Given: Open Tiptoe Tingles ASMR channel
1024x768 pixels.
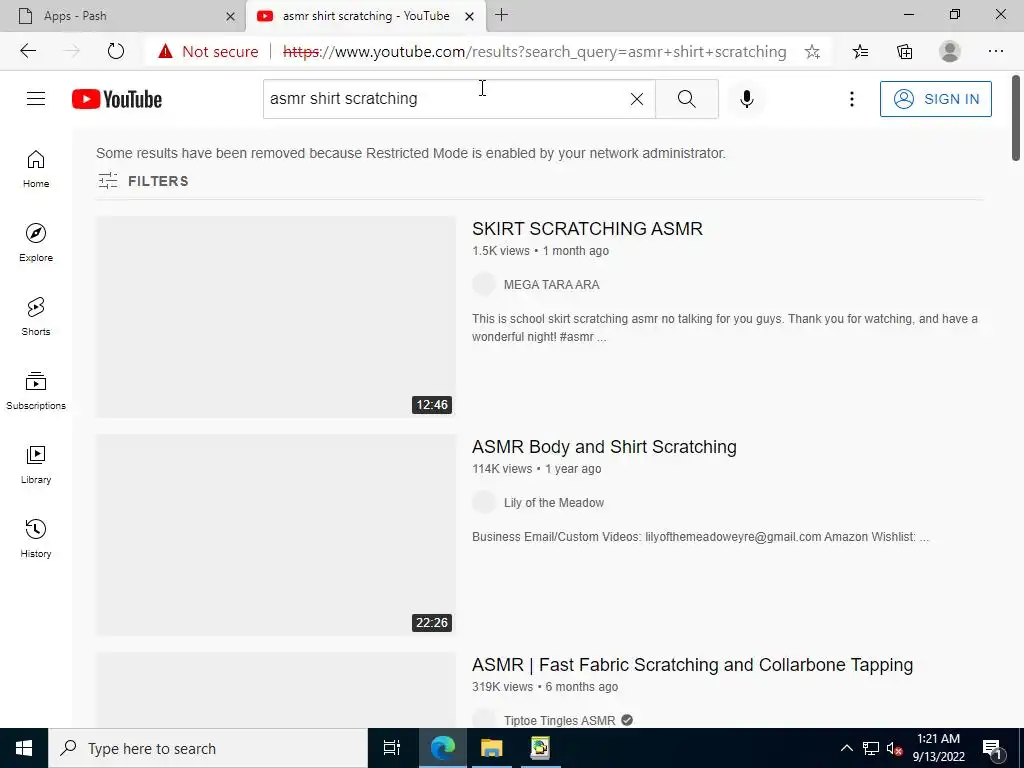Looking at the screenshot, I should (559, 720).
